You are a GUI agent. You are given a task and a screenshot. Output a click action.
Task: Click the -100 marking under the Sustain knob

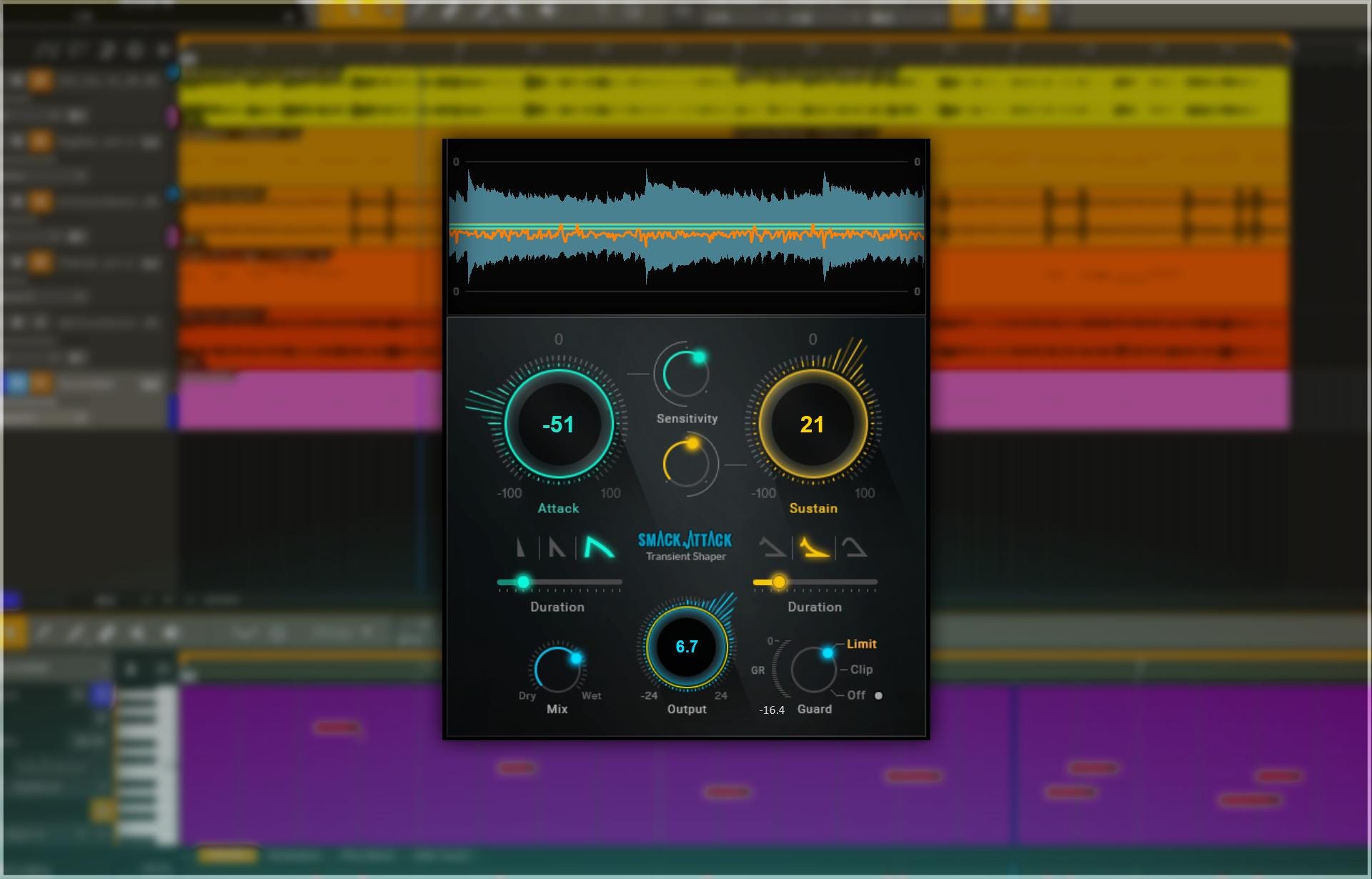click(x=763, y=493)
